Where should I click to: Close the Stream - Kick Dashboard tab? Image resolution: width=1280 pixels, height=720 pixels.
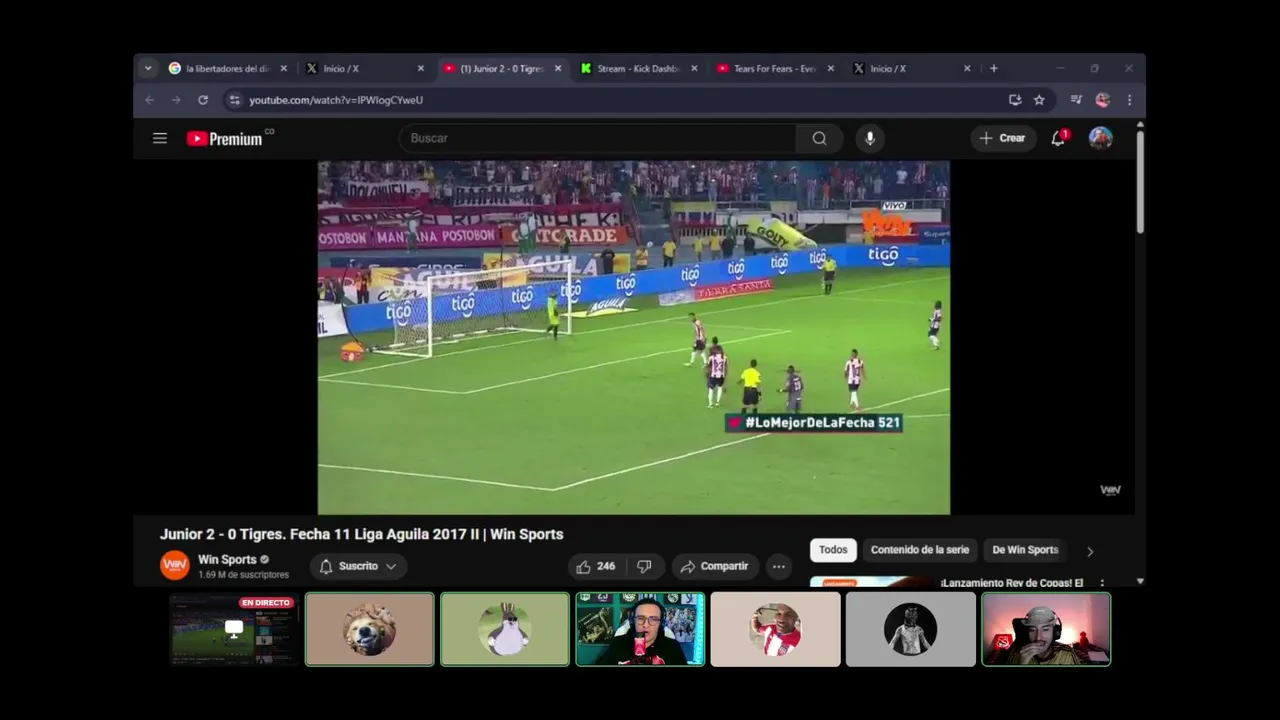(x=694, y=68)
